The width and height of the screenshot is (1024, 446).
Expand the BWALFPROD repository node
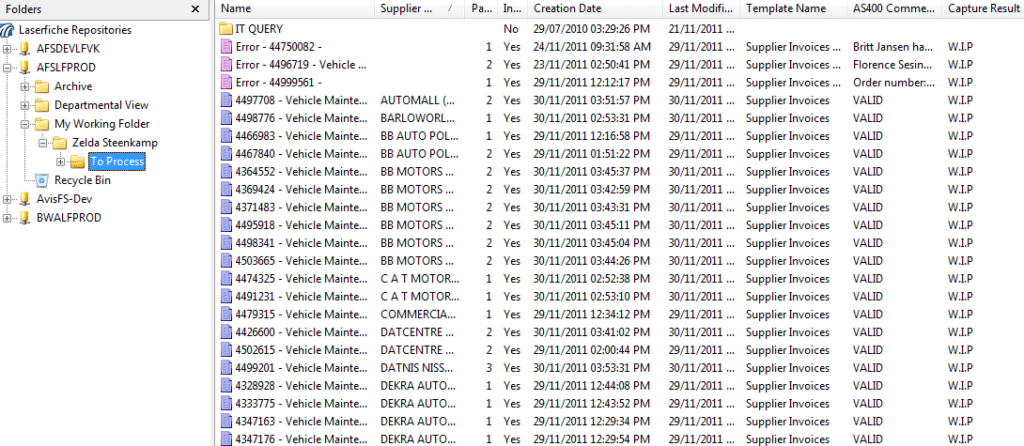point(7,217)
